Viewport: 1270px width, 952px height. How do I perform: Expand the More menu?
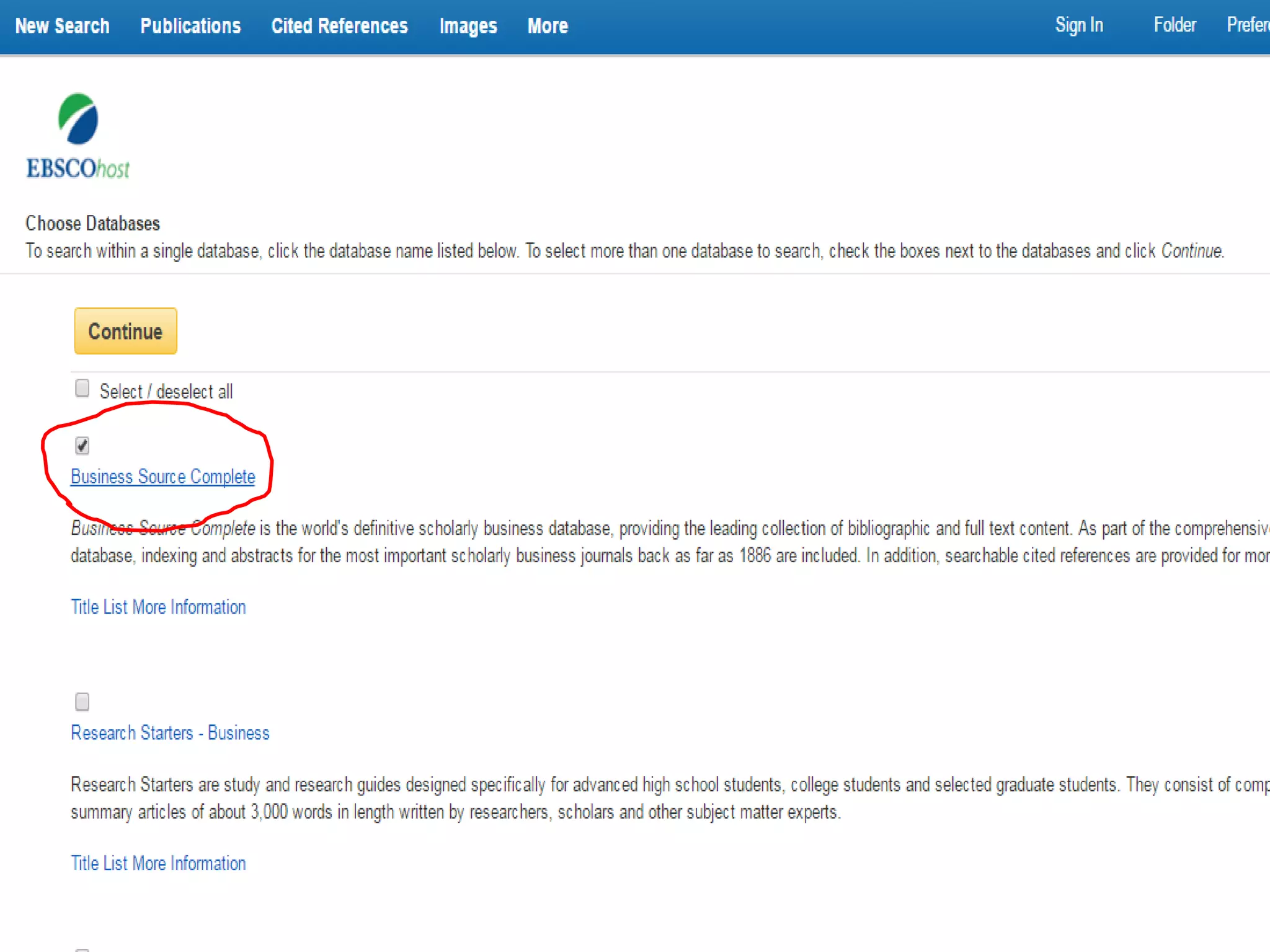[548, 26]
